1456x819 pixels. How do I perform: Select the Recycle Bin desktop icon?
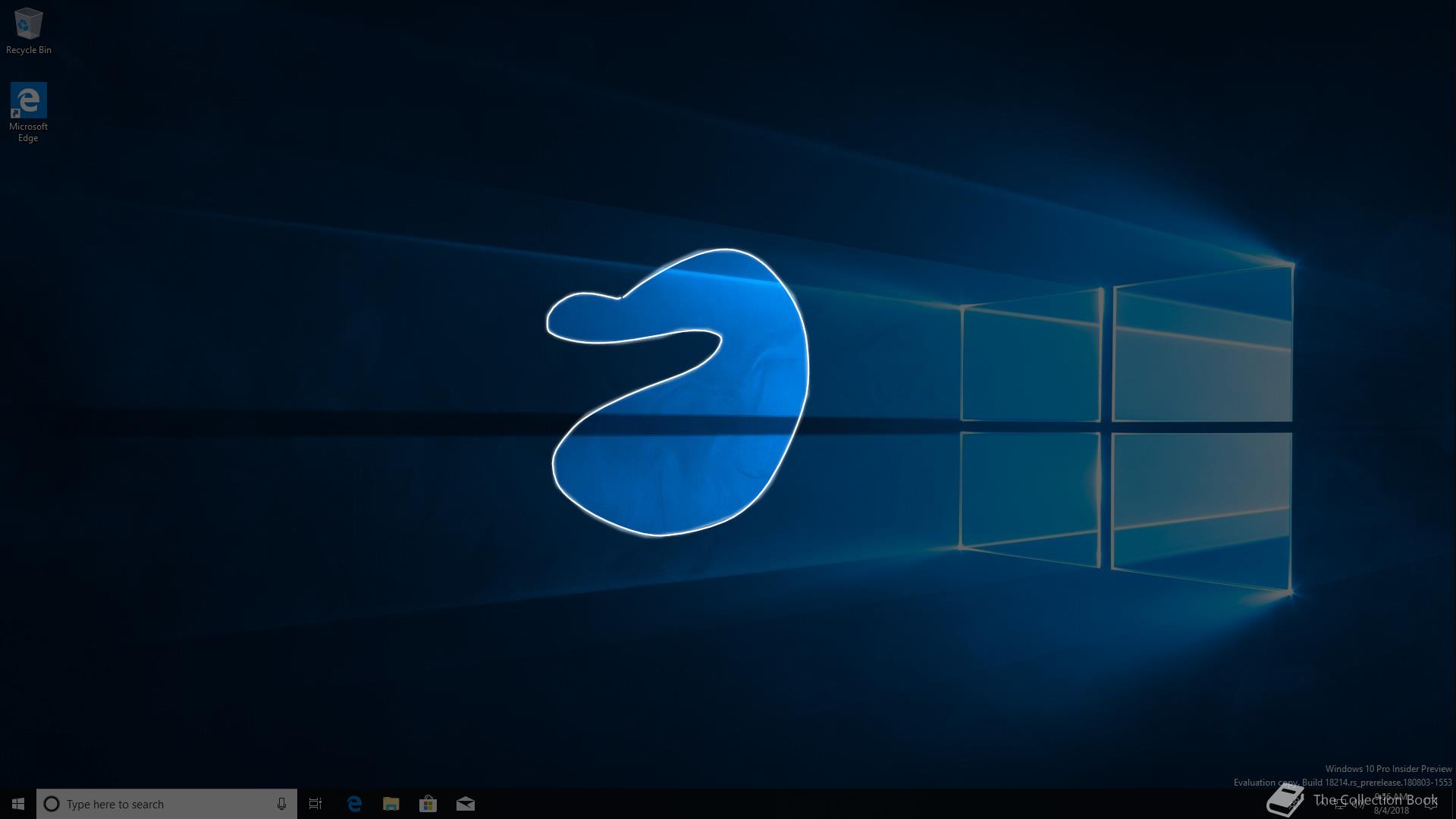[x=28, y=24]
